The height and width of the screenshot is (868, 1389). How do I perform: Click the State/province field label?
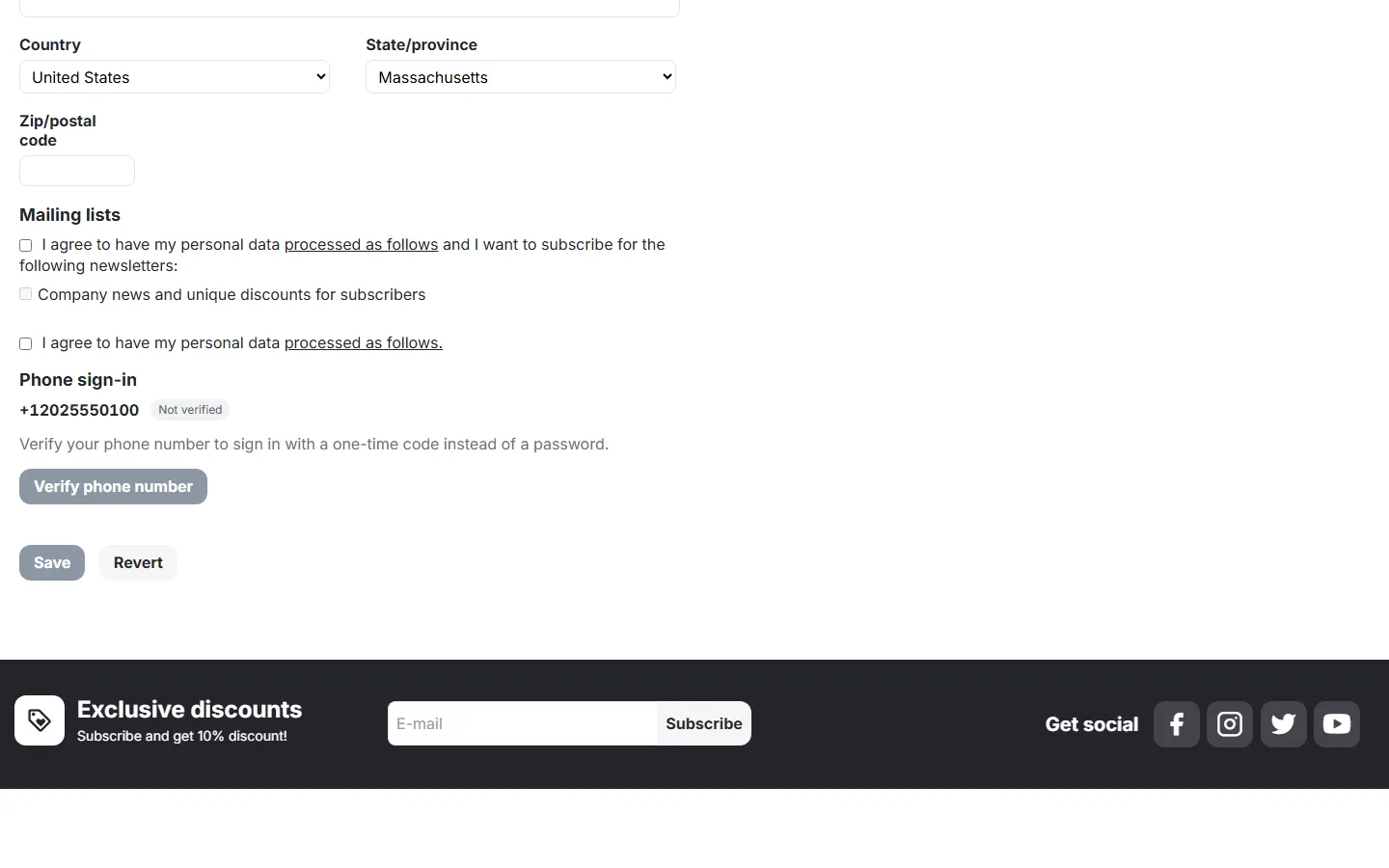pyautogui.click(x=422, y=44)
